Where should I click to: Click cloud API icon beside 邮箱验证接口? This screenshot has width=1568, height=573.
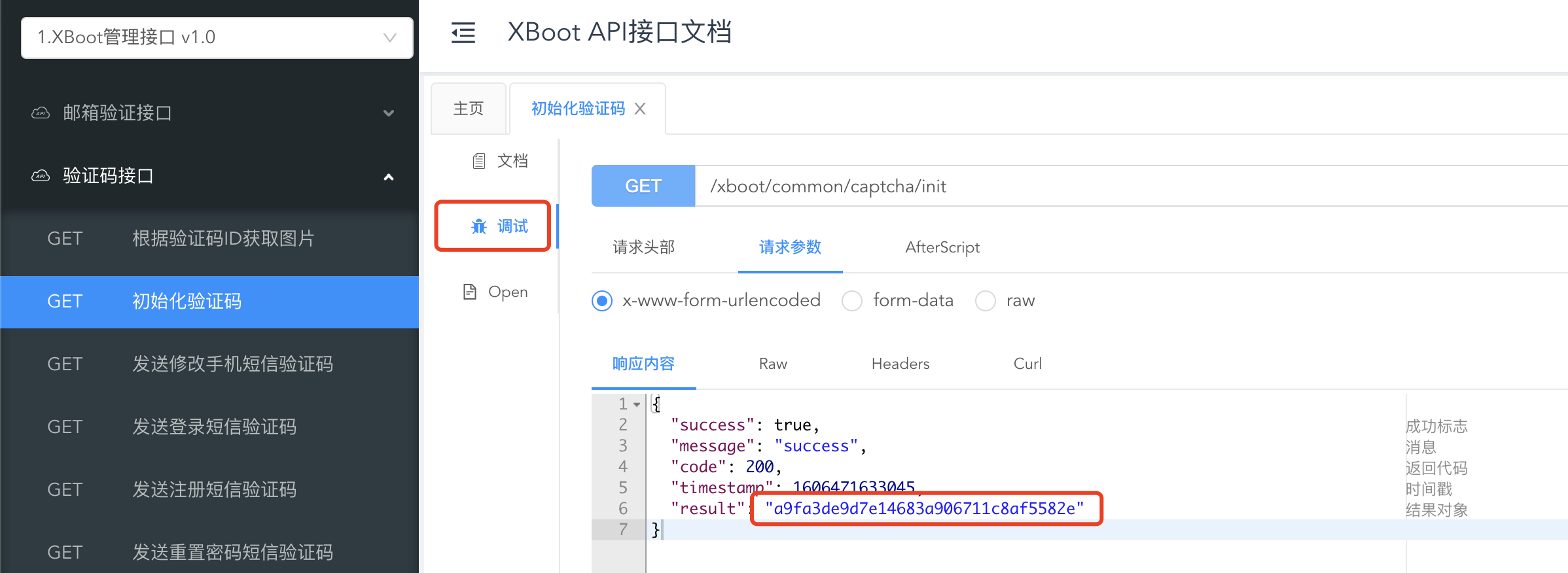click(41, 113)
